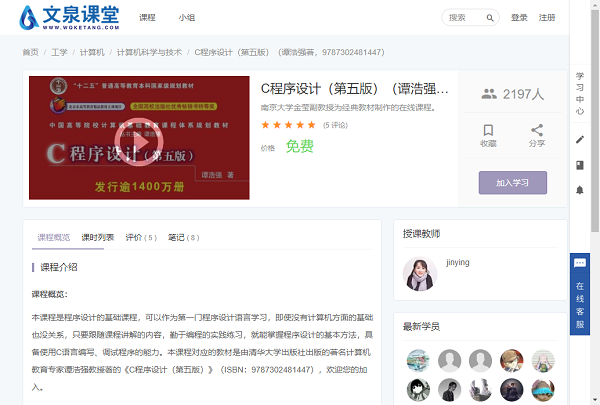This screenshot has width=600, height=405.
Task: Click the bell notification icon
Action: point(580,190)
